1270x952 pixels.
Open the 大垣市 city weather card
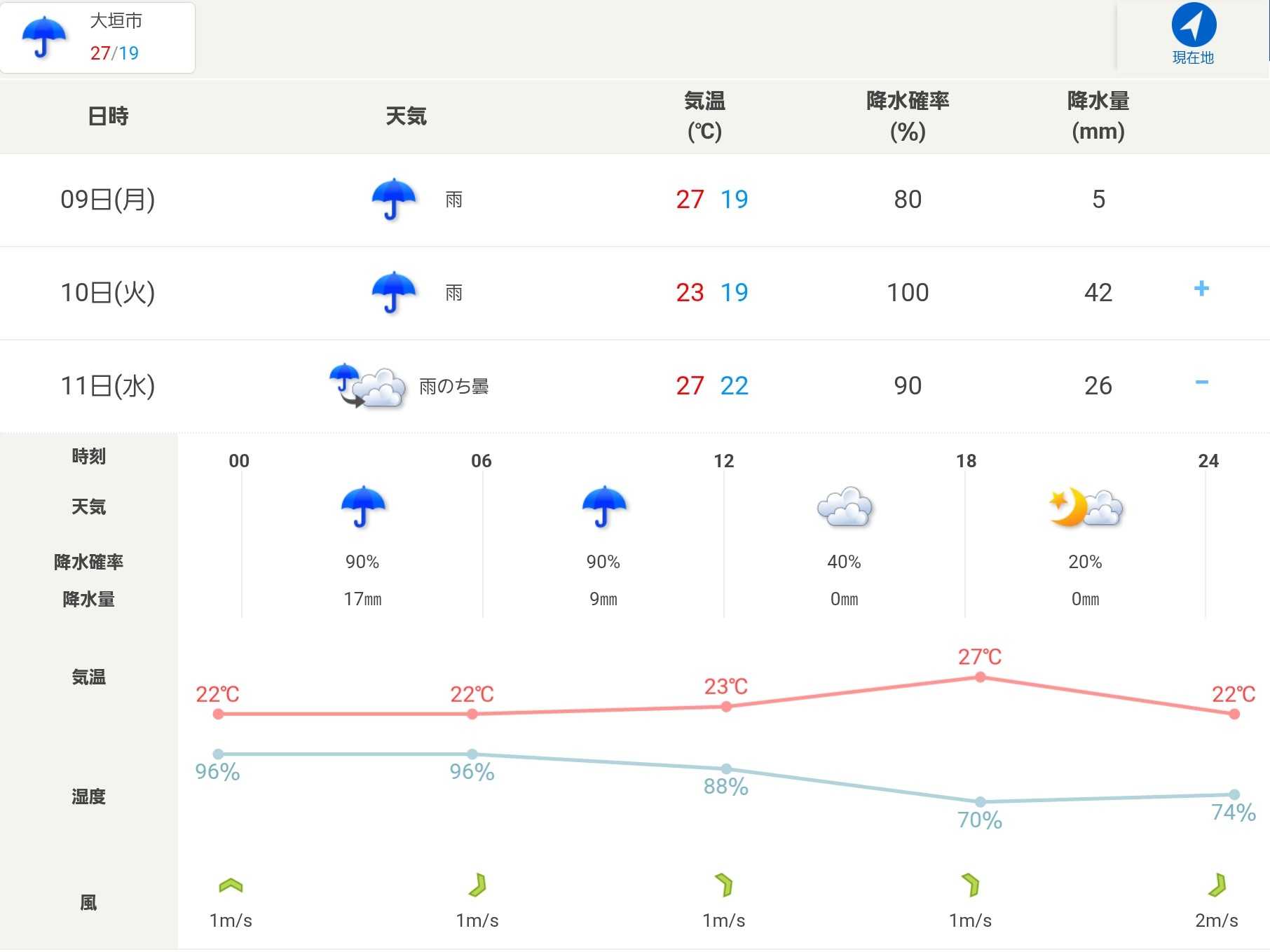(97, 38)
